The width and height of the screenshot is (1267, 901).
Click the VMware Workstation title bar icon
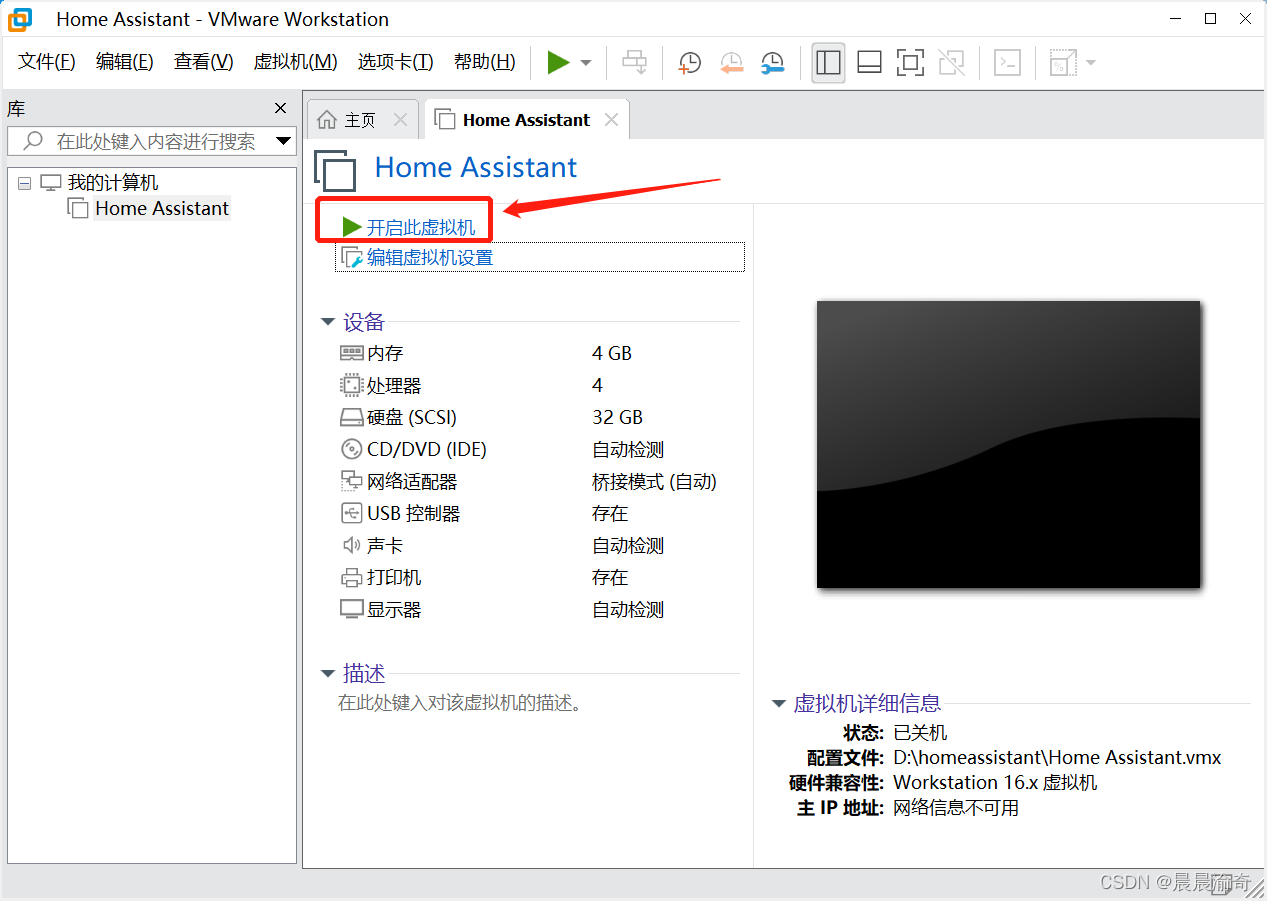(x=20, y=18)
